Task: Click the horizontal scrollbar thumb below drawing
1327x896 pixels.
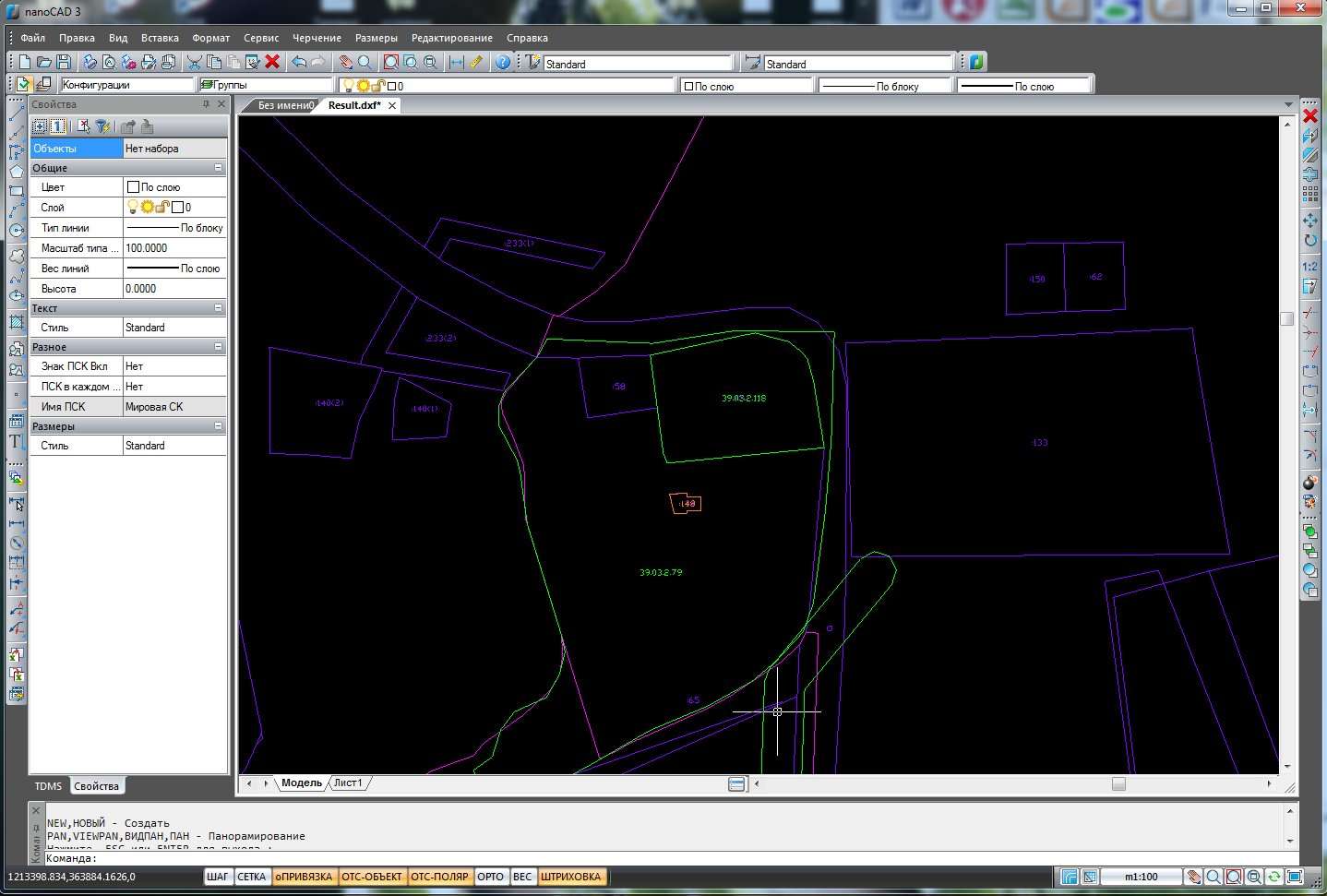Action: [1118, 784]
